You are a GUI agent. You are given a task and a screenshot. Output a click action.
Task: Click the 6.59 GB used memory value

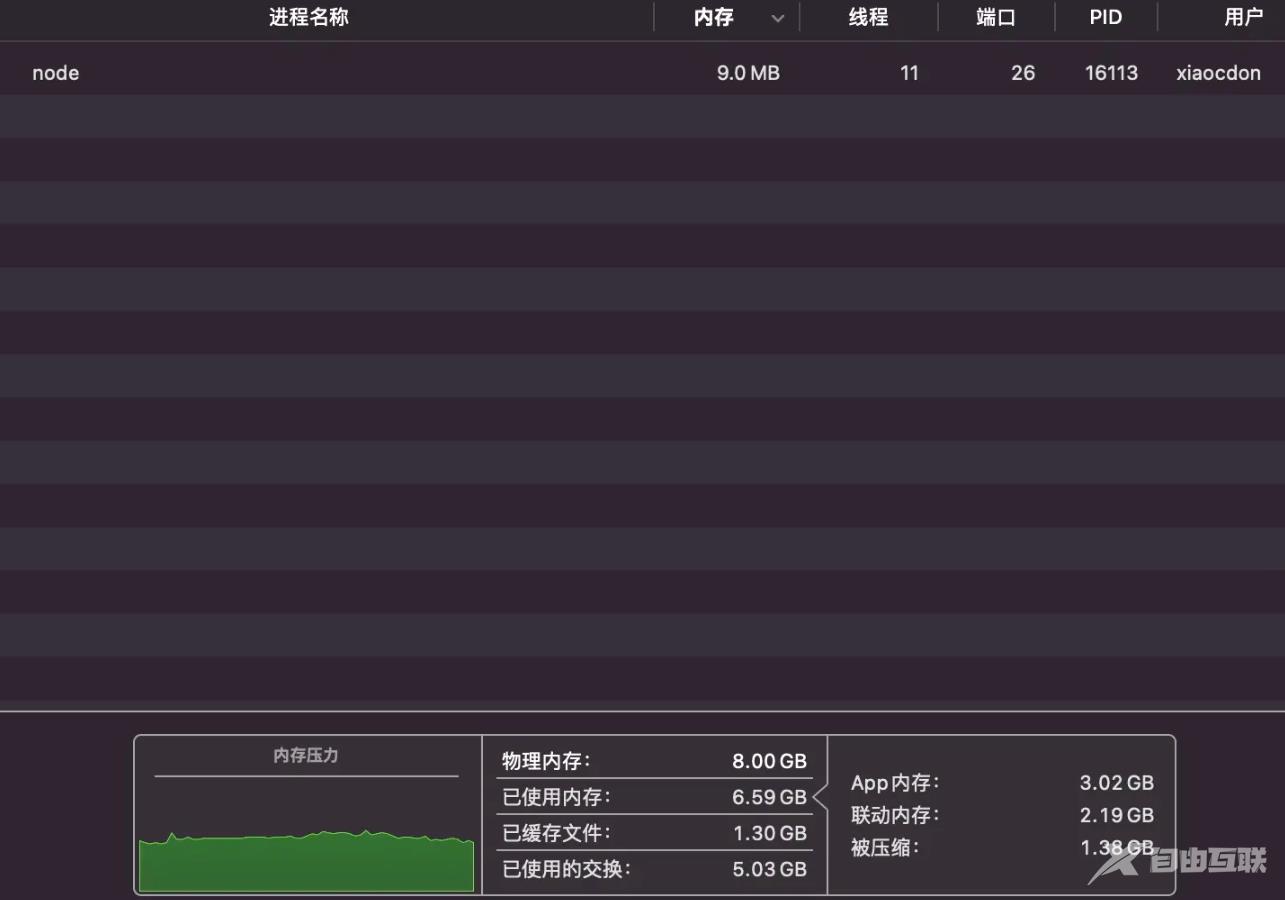tap(769, 797)
